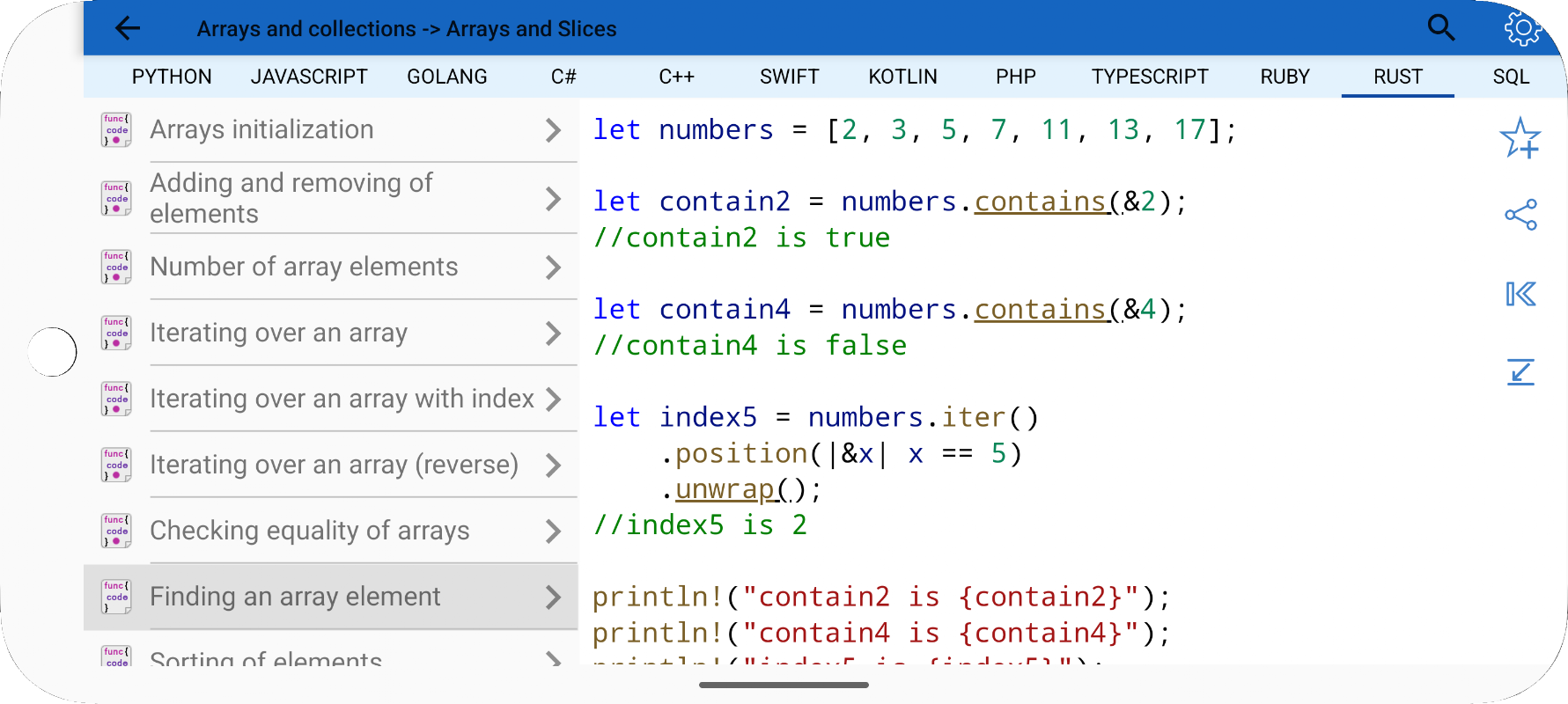Click the contains link in contain2 line
Screen dimensions: 1568x704
tap(1040, 202)
